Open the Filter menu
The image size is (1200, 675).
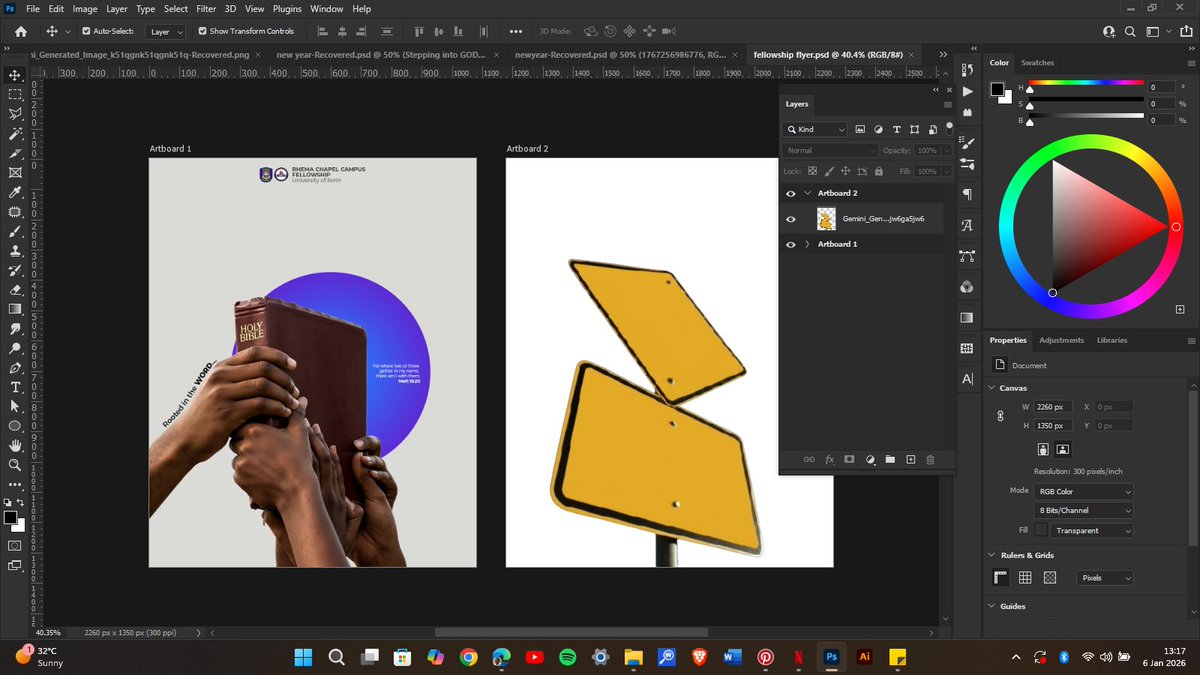tap(206, 9)
